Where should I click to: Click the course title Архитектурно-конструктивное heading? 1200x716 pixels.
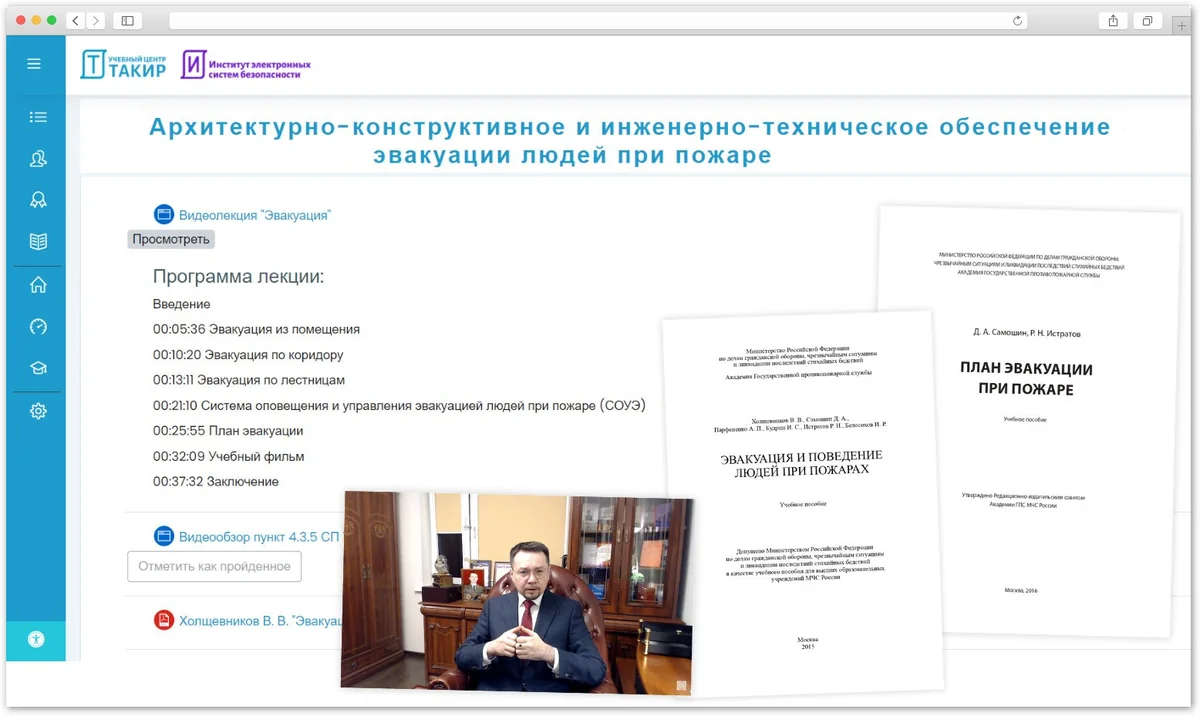[x=630, y=141]
